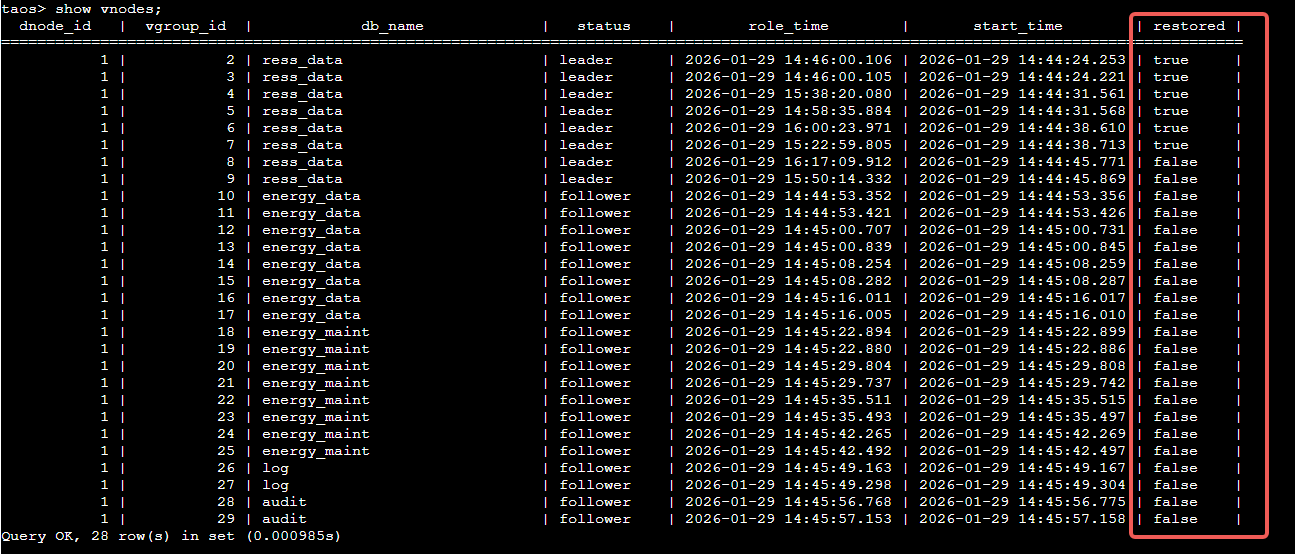Click the restored value false for vgroup 8
This screenshot has height=554, width=1295.
coord(1175,162)
